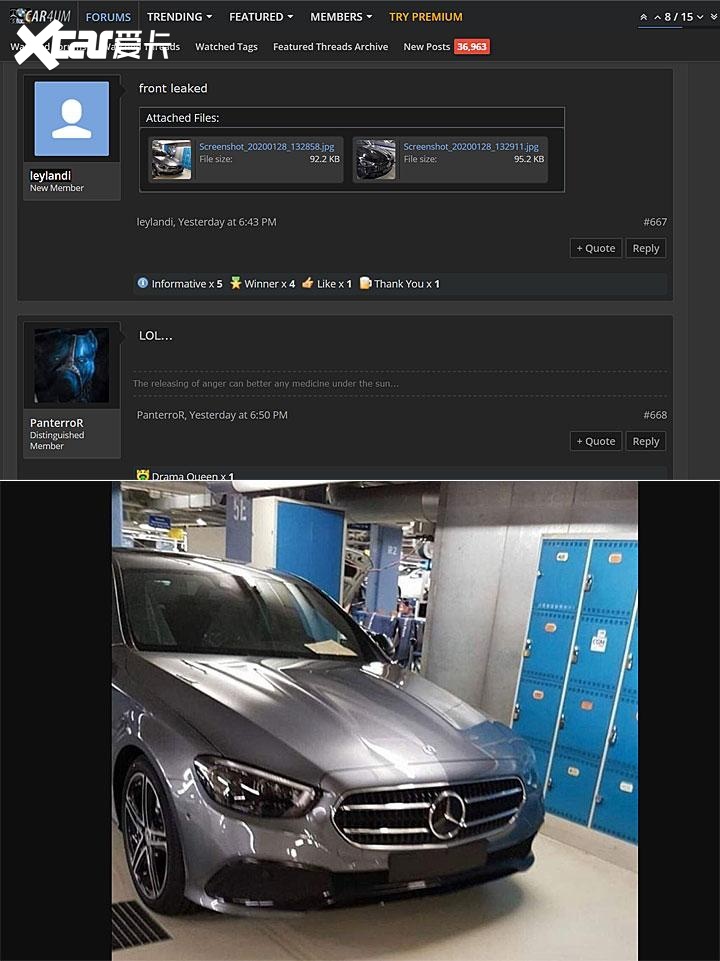Open the Screenshot_20200128_132858.jpg thumbnail

[171, 159]
